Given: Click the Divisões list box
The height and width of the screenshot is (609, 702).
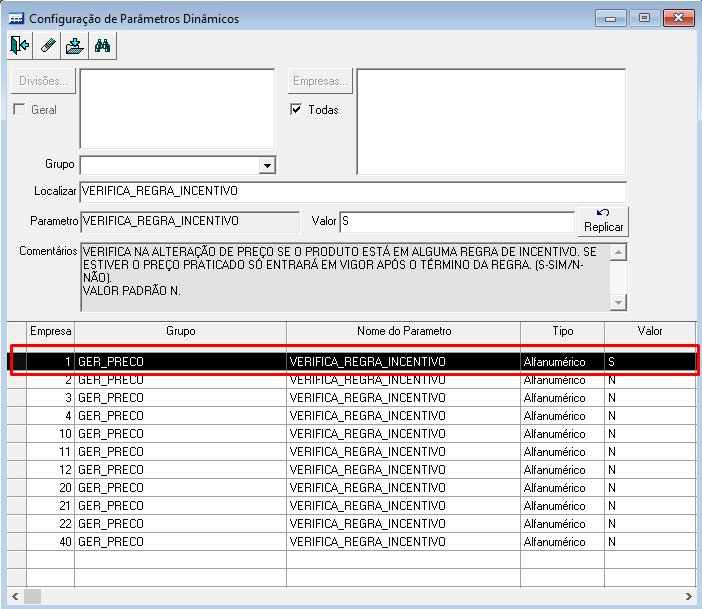Looking at the screenshot, I should [177, 108].
